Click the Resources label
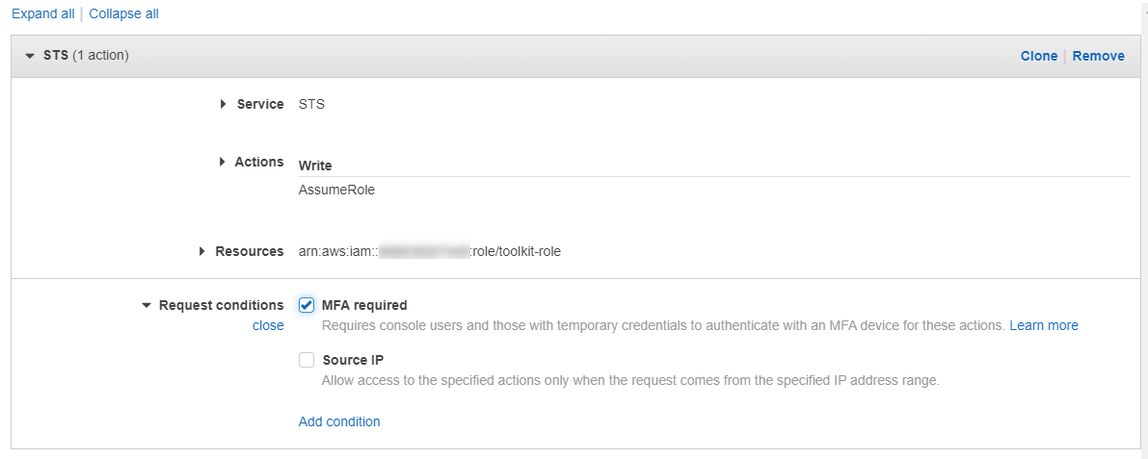 [x=249, y=251]
